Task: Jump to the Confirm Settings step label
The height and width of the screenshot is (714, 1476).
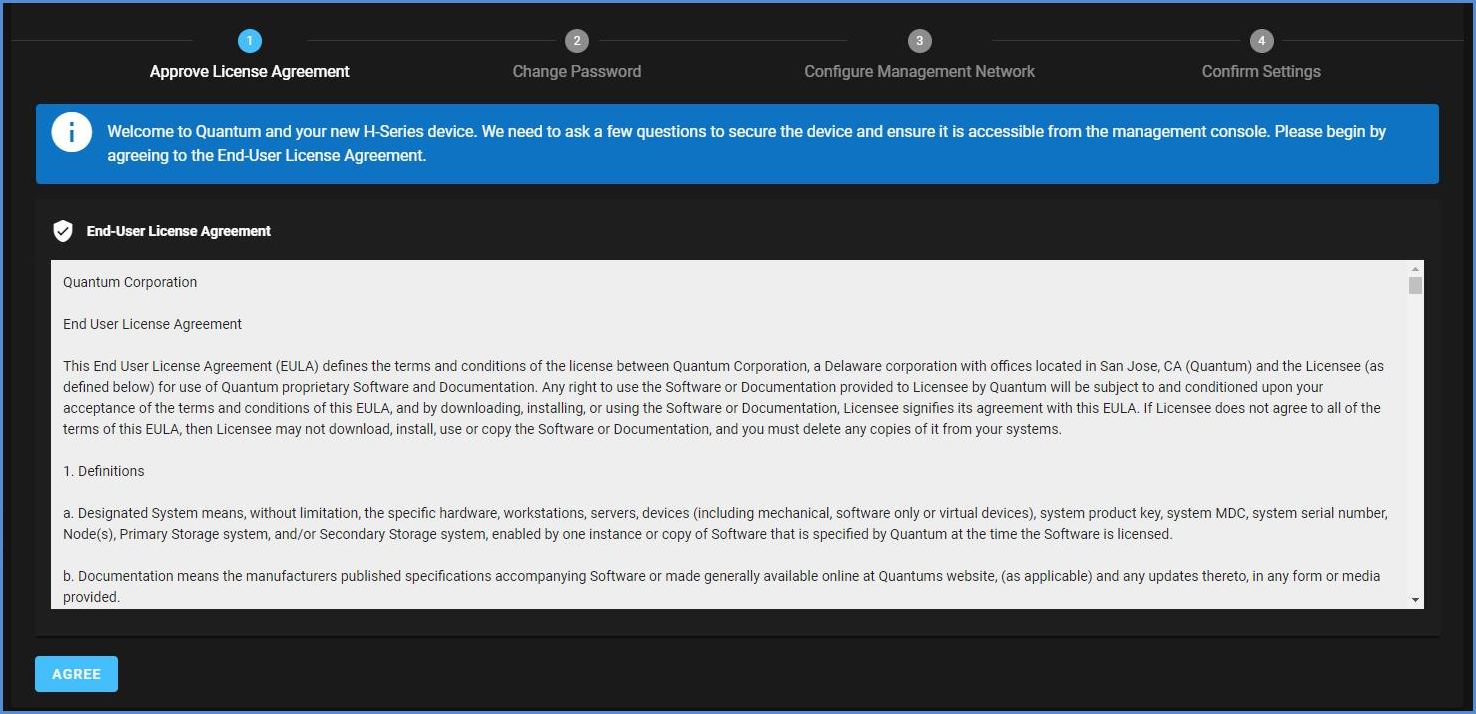Action: (x=1261, y=72)
